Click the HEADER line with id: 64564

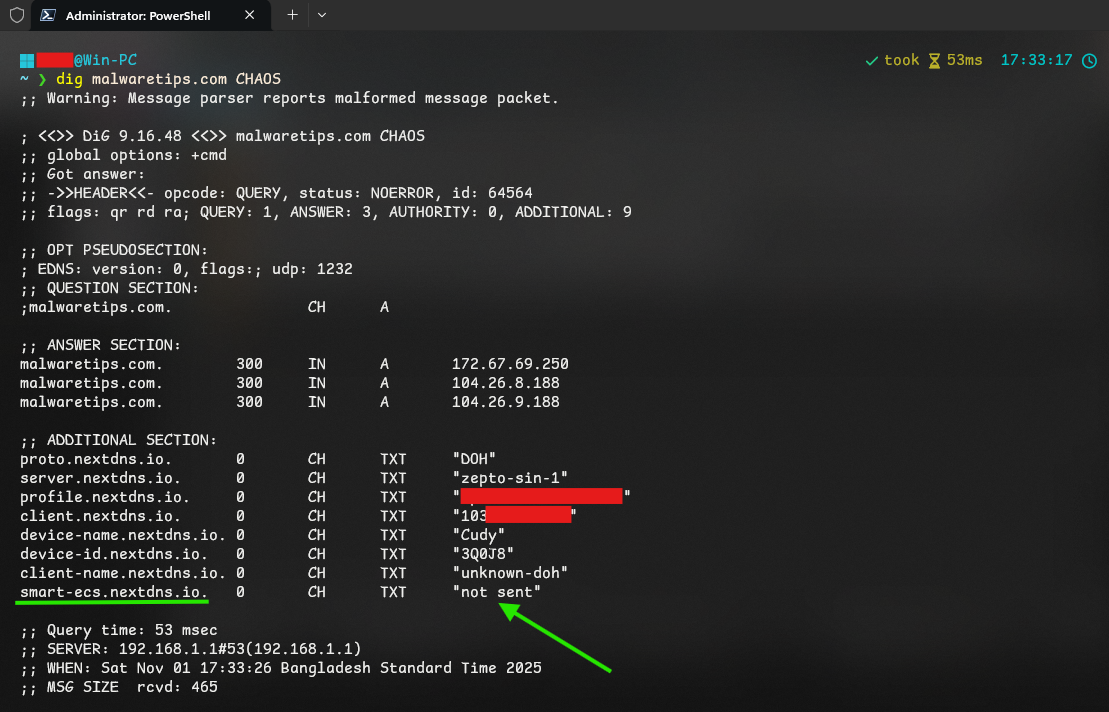click(276, 193)
